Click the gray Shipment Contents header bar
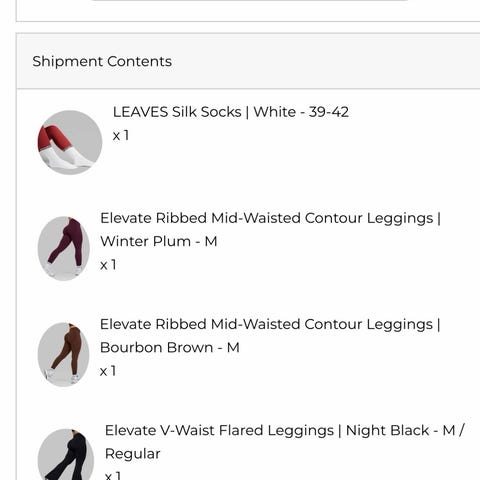The width and height of the screenshot is (480, 480). (248, 61)
